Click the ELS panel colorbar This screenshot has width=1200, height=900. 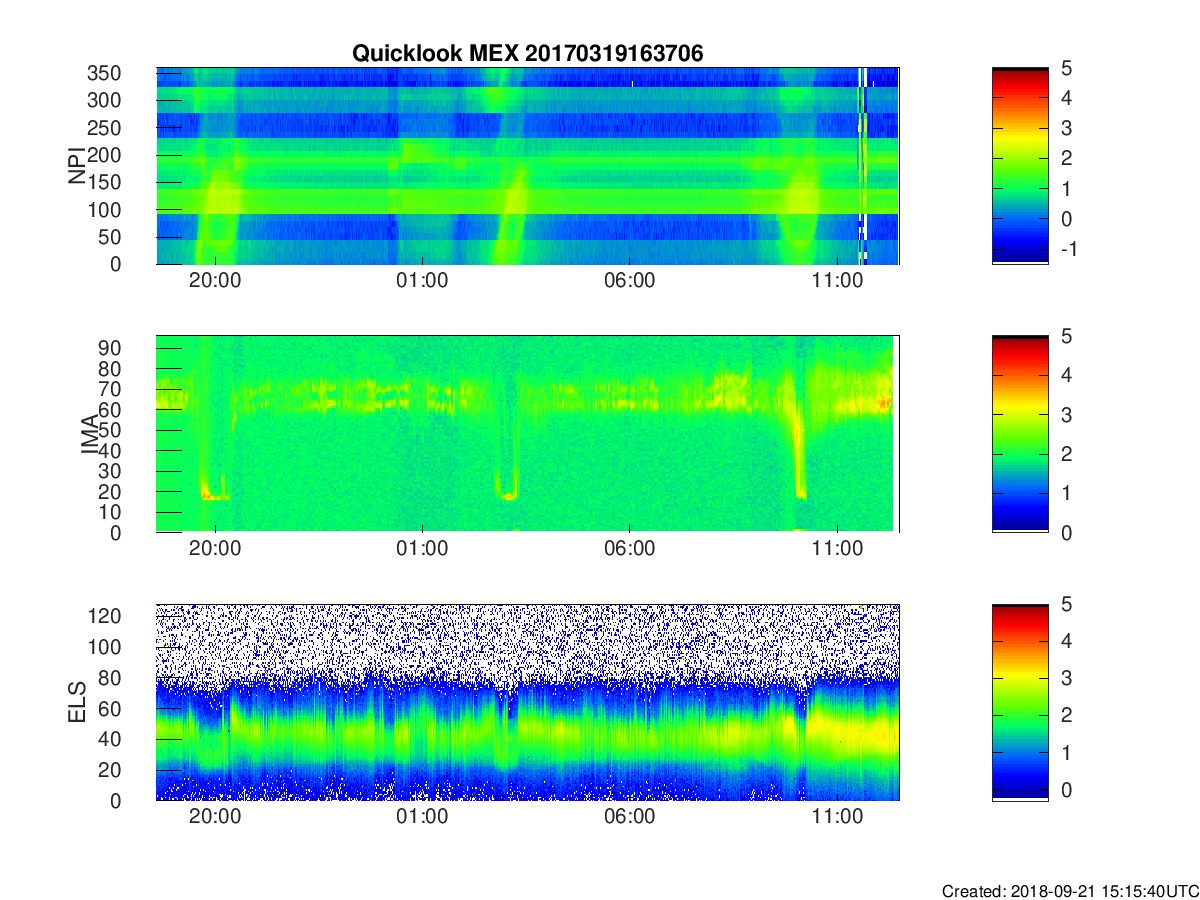point(1020,702)
